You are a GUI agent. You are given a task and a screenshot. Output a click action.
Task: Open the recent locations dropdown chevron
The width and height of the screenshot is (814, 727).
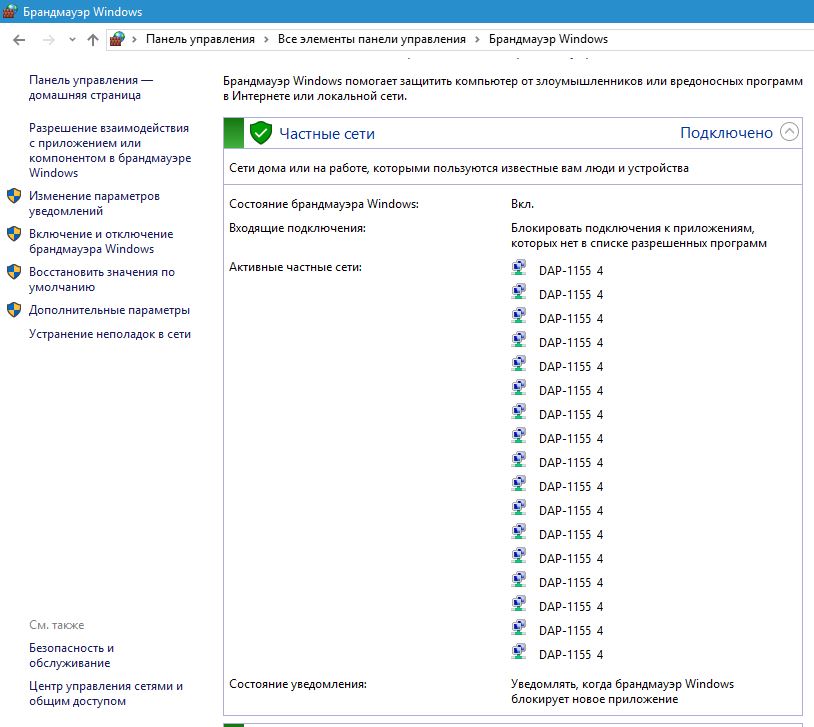72,39
